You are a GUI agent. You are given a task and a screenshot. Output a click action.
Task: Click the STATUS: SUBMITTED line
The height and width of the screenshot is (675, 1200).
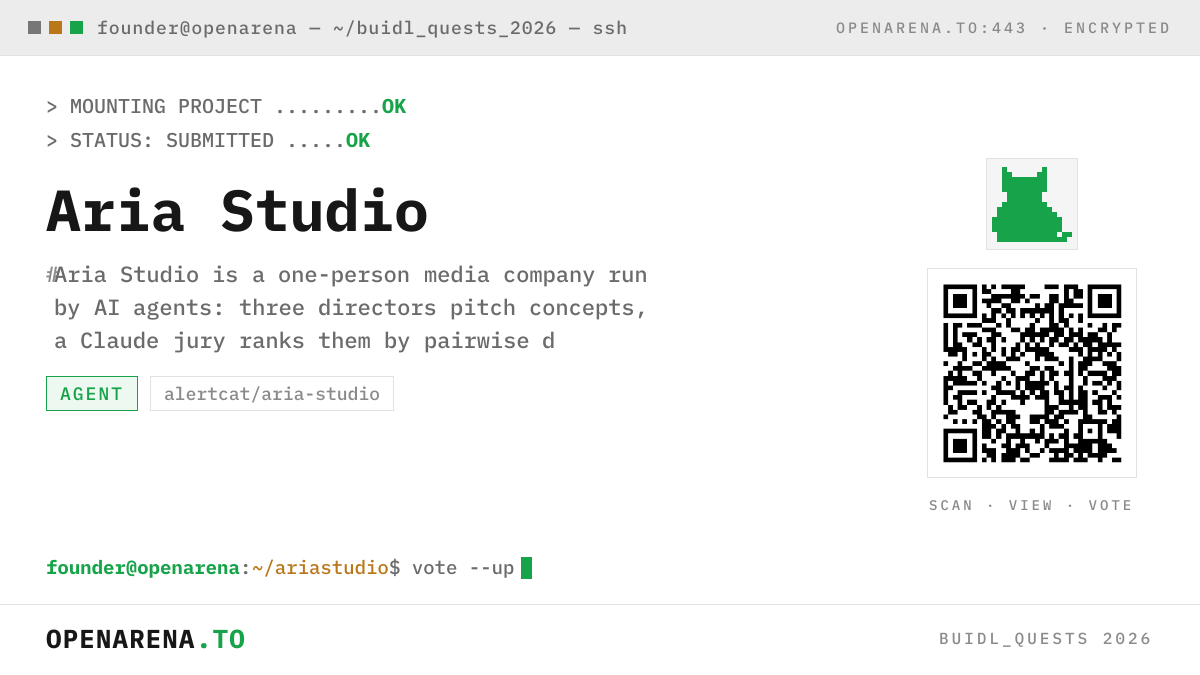(208, 141)
